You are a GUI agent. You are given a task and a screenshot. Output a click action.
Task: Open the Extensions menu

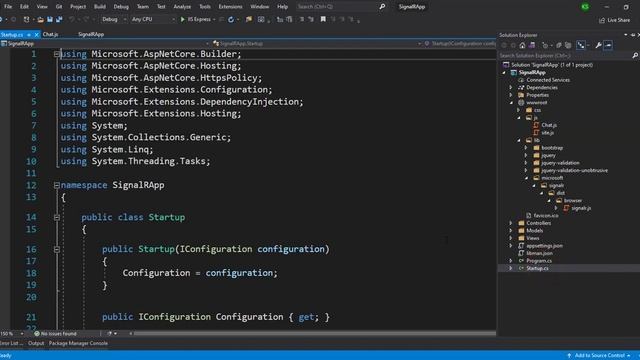point(230,7)
